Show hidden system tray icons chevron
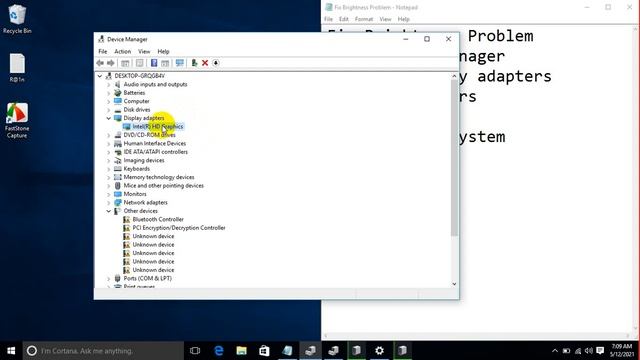640x360 pixels. [555, 351]
